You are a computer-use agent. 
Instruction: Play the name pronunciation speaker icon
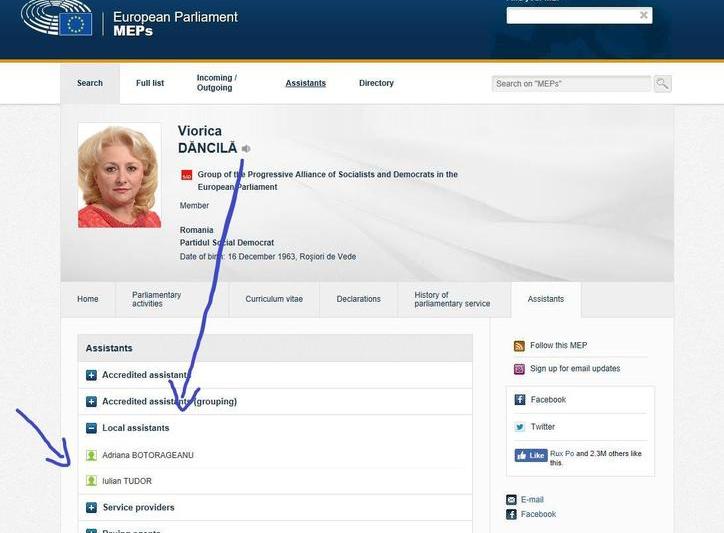point(246,148)
